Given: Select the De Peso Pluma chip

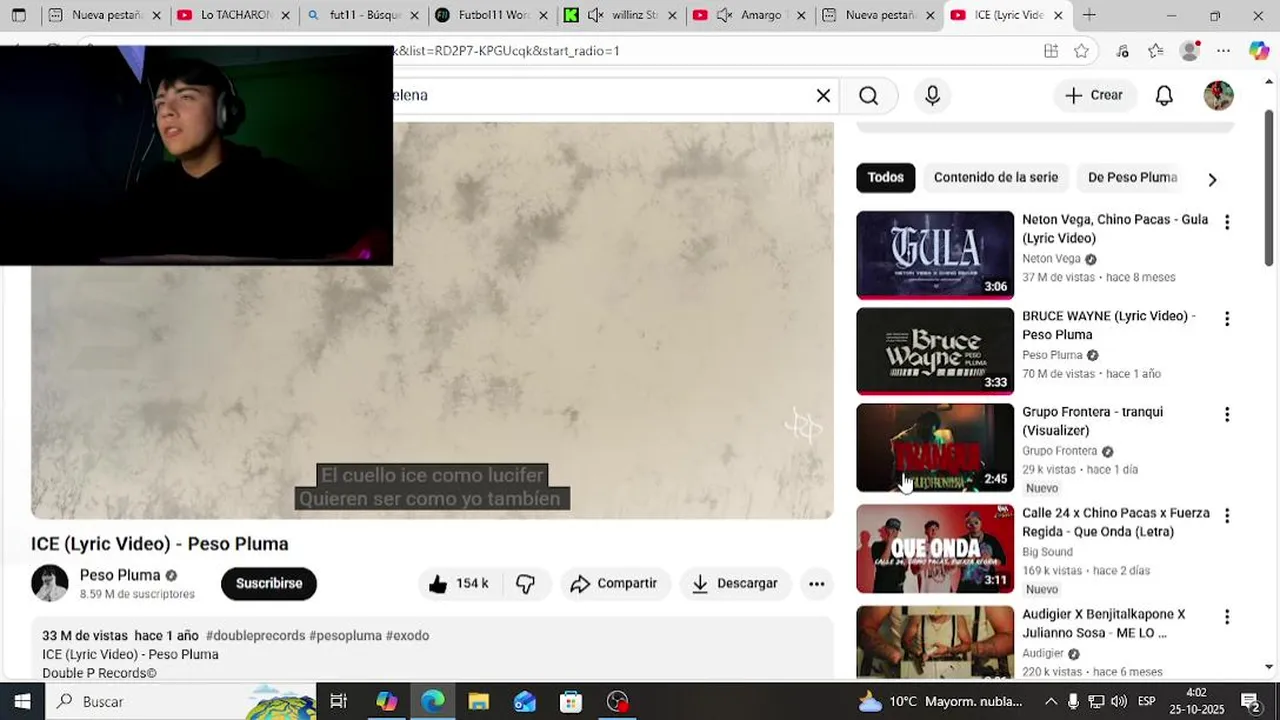Looking at the screenshot, I should [1132, 178].
